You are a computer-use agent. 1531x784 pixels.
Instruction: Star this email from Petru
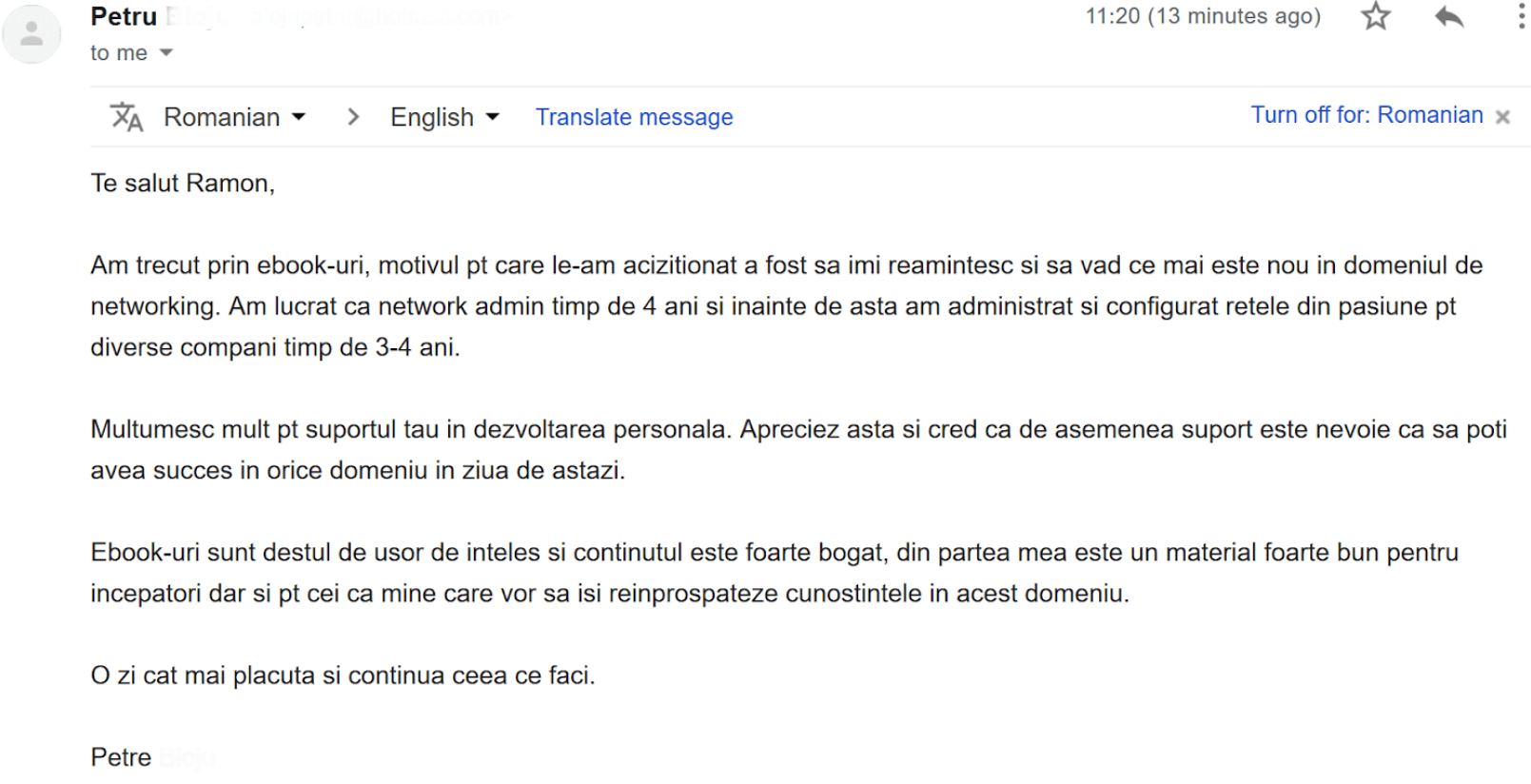[x=1375, y=16]
